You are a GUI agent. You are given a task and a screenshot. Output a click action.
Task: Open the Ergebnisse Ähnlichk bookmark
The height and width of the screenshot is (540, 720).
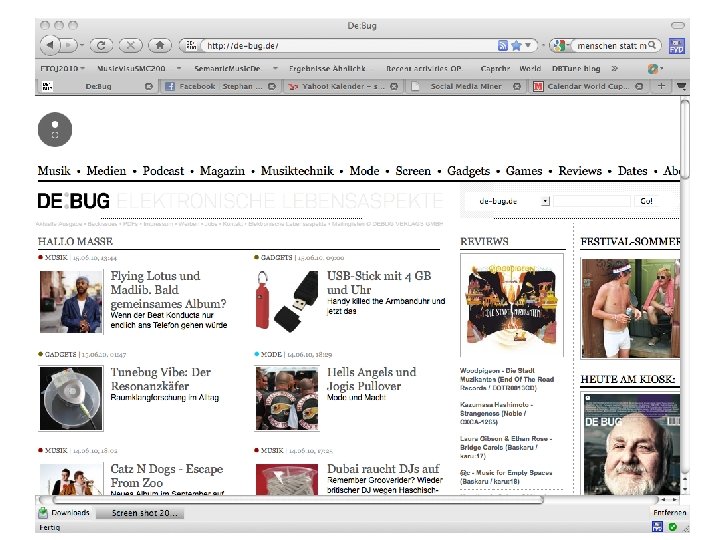[327, 69]
